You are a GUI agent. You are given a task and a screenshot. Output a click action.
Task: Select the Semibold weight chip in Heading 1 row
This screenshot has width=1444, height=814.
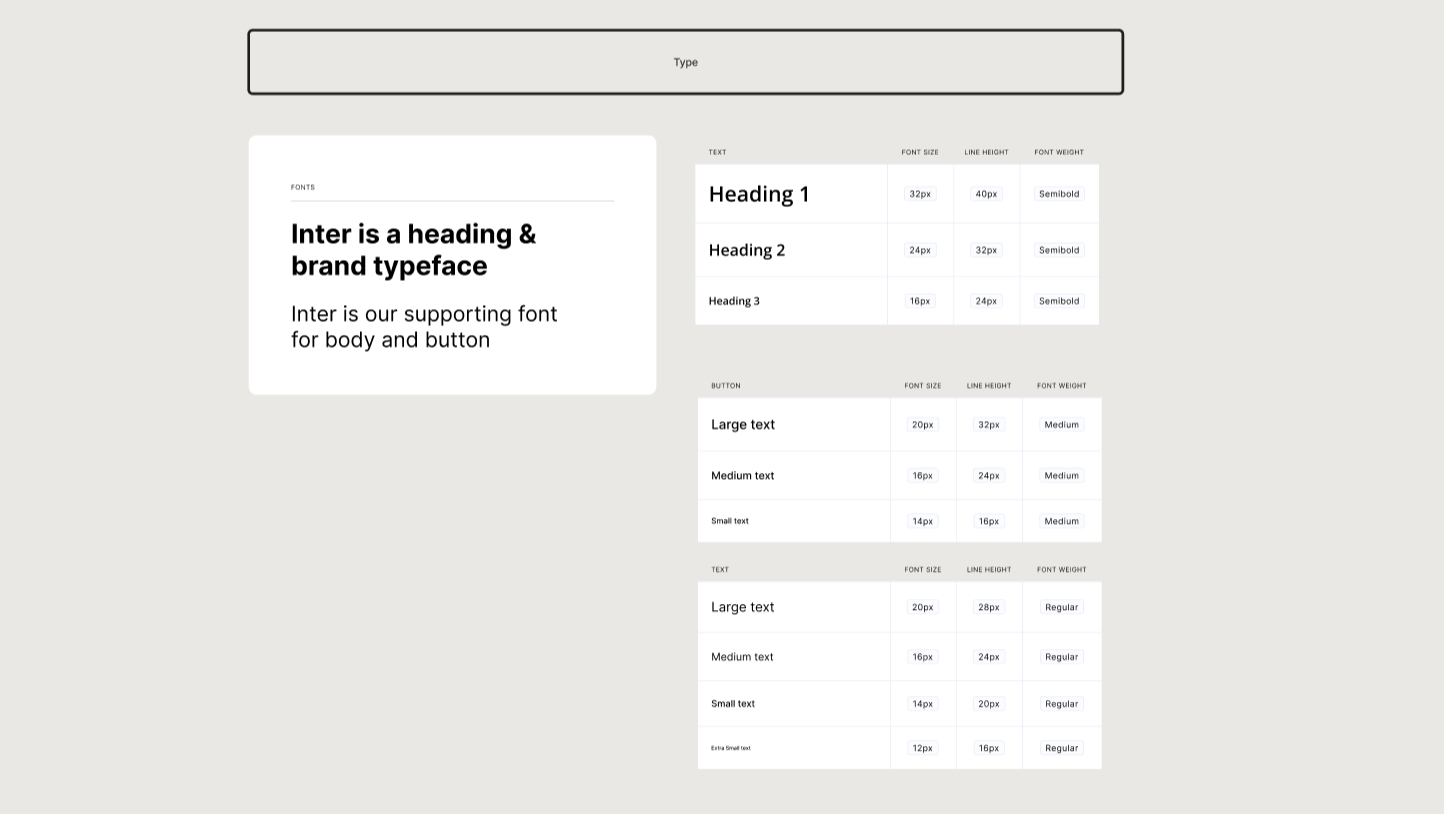pyautogui.click(x=1059, y=194)
